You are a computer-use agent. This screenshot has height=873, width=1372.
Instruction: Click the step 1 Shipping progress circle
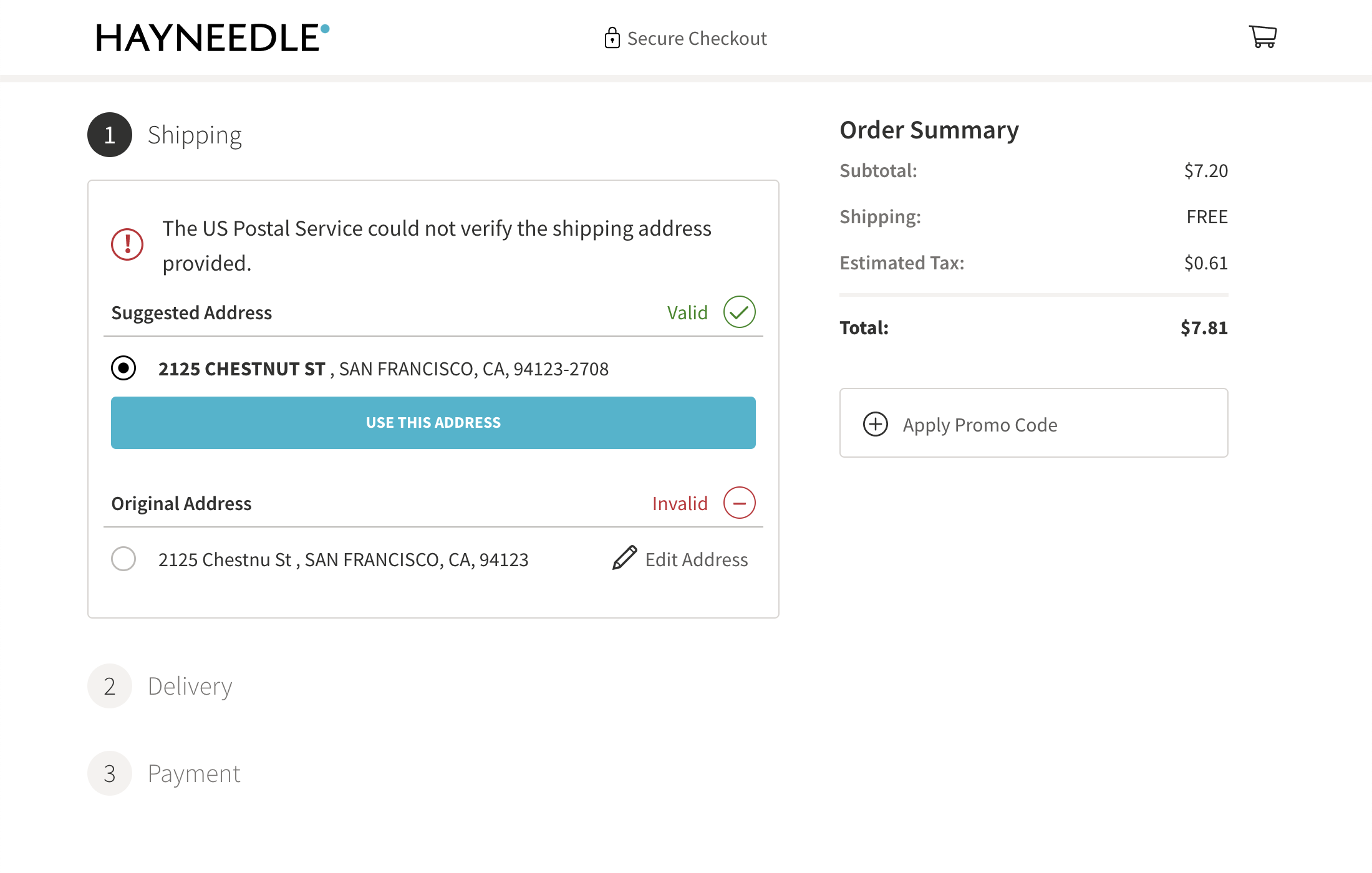(x=109, y=135)
